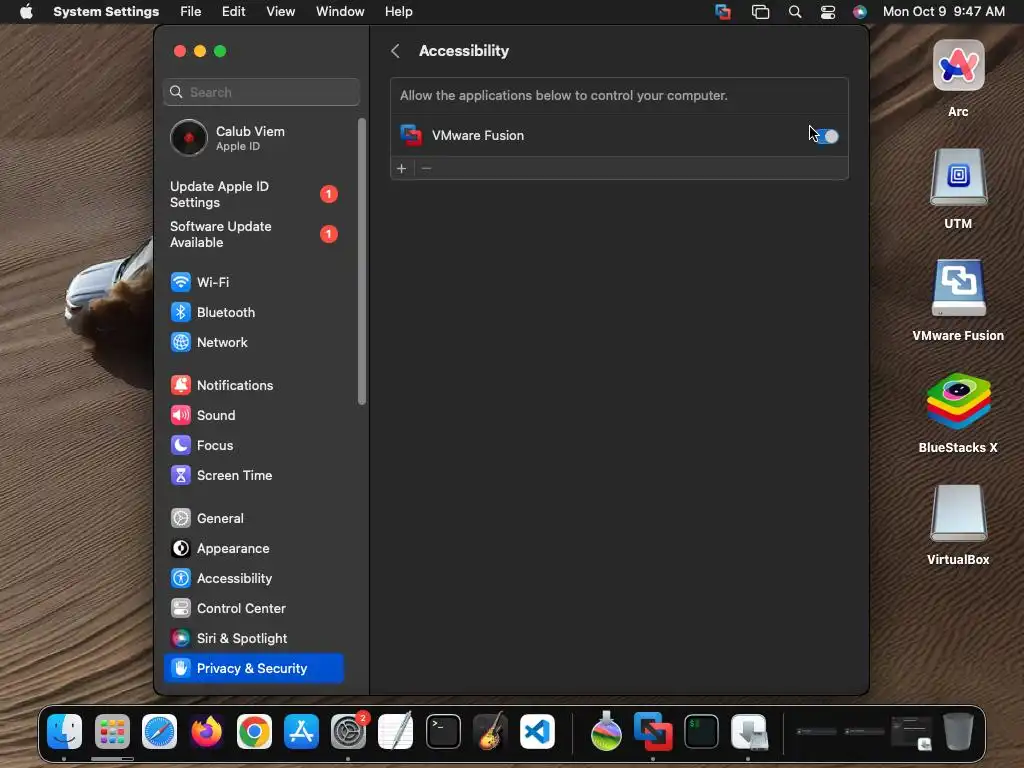This screenshot has width=1024, height=768.
Task: Open GarageBand from the Dock
Action: click(x=490, y=731)
